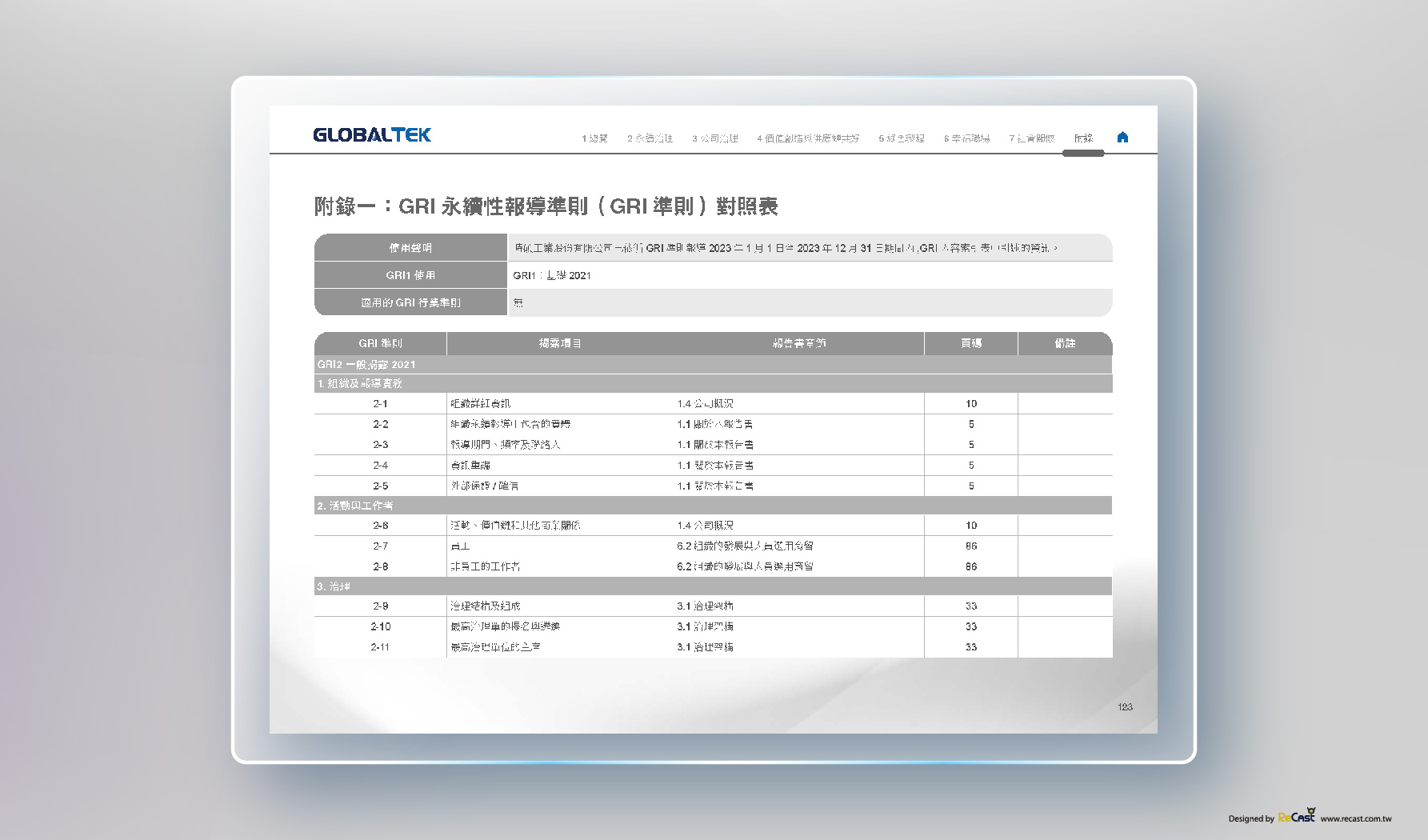Click the blue home icon in navigation
Image resolution: width=1428 pixels, height=840 pixels.
click(x=1122, y=137)
